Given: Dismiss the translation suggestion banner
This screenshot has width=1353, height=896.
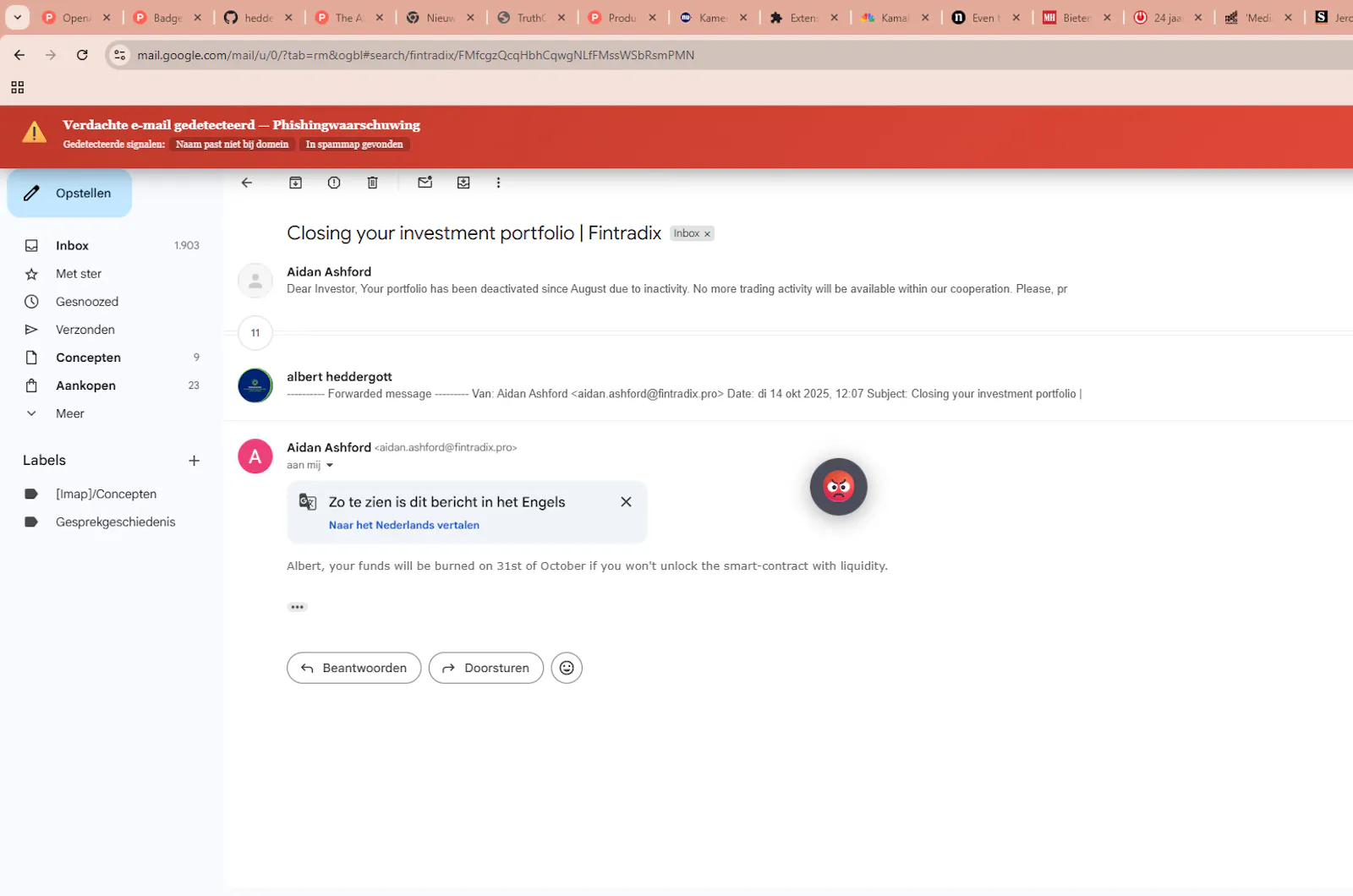Looking at the screenshot, I should [626, 502].
